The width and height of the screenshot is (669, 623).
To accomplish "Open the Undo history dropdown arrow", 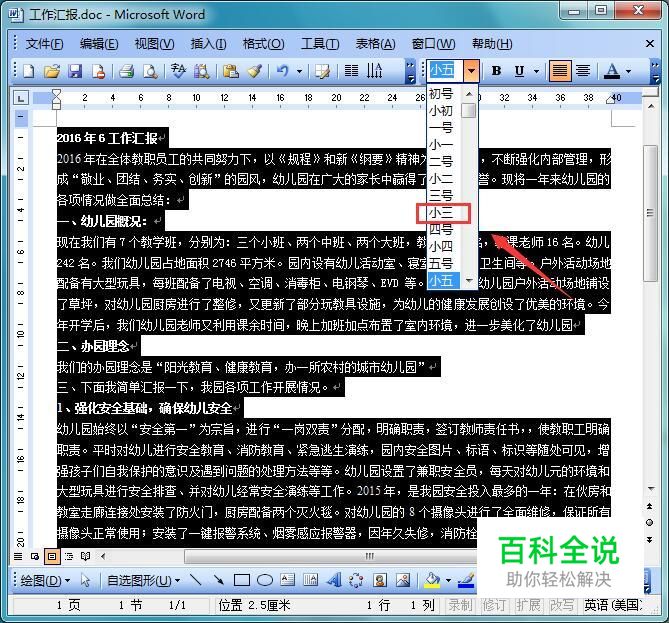I will 300,71.
